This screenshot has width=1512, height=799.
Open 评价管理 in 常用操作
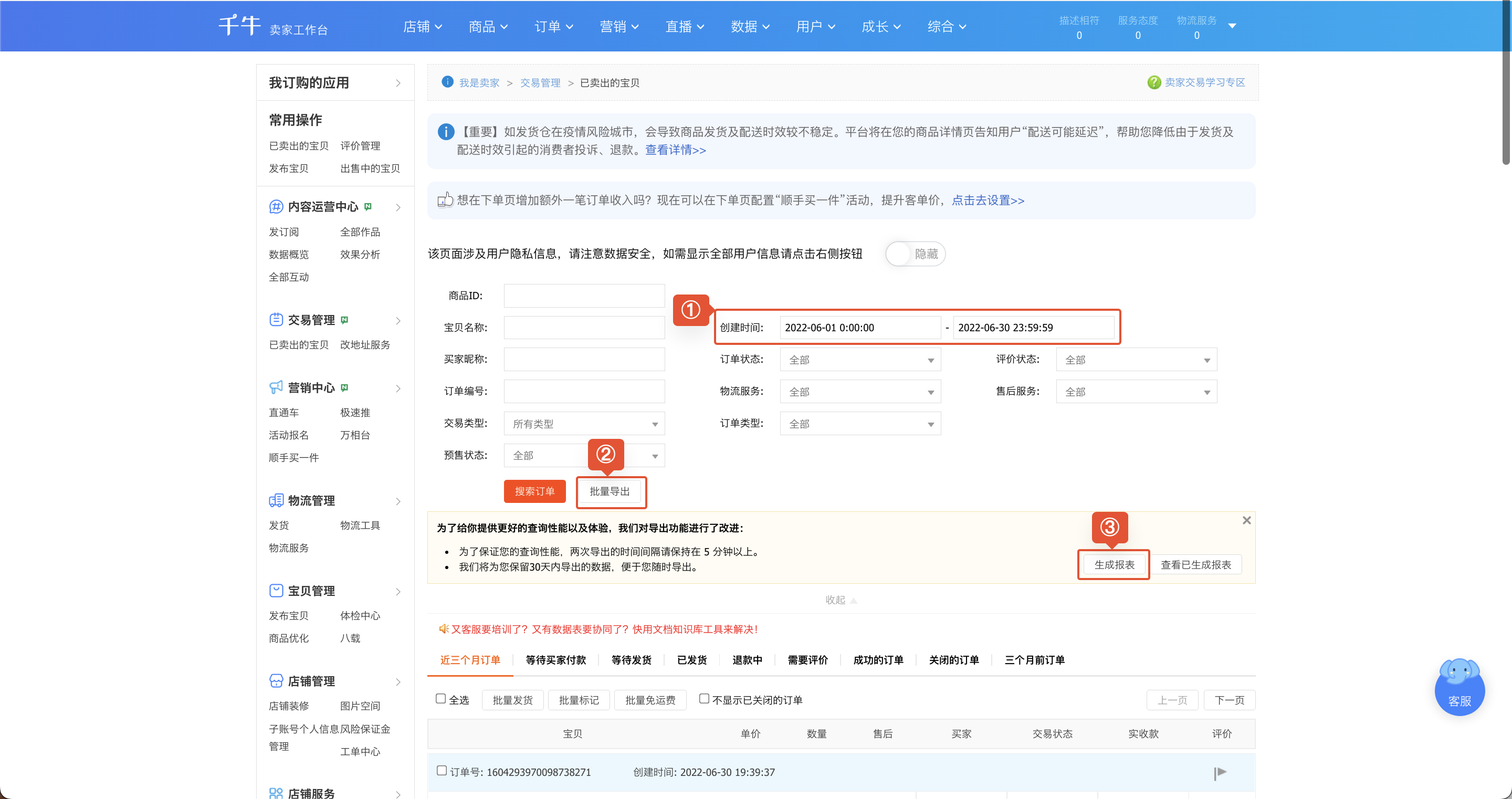360,145
